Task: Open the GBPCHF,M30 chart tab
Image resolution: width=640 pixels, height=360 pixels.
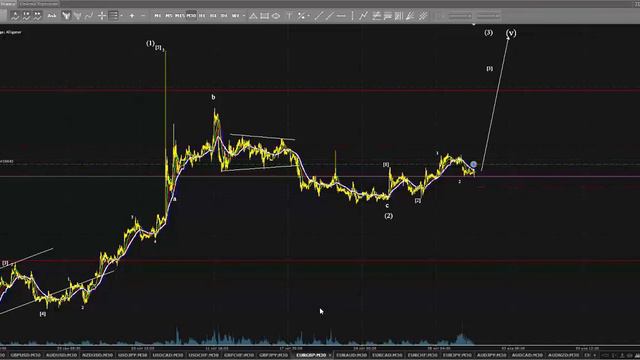Action: (x=239, y=356)
